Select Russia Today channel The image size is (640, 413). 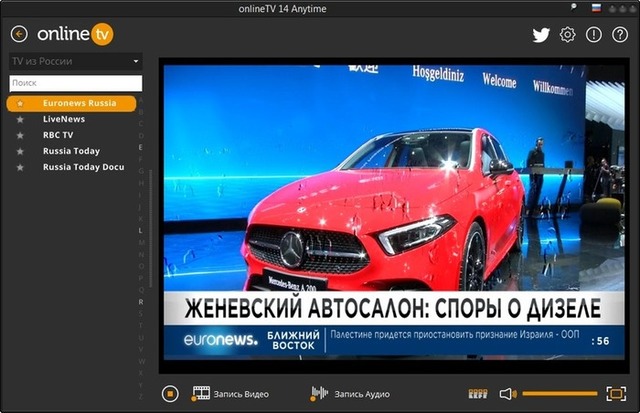tap(71, 151)
